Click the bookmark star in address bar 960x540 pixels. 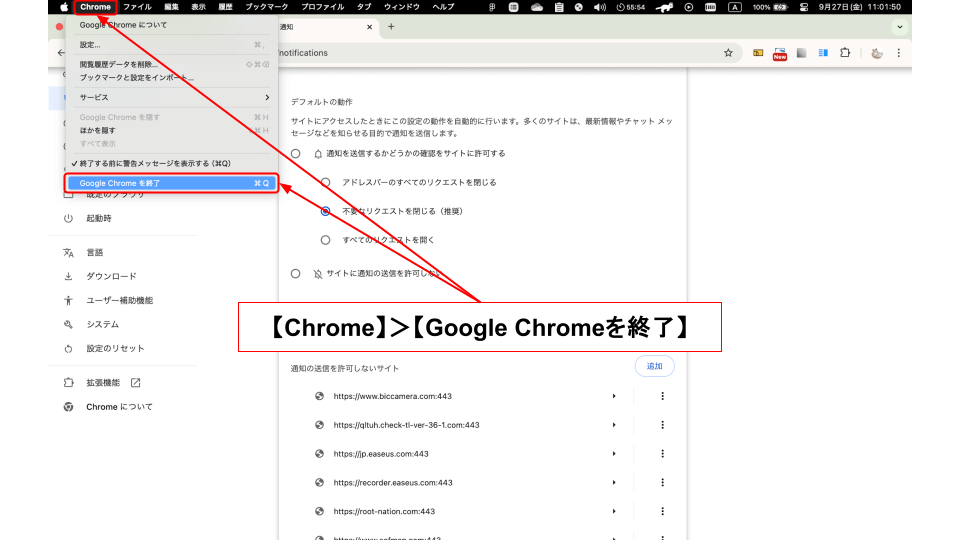point(728,53)
